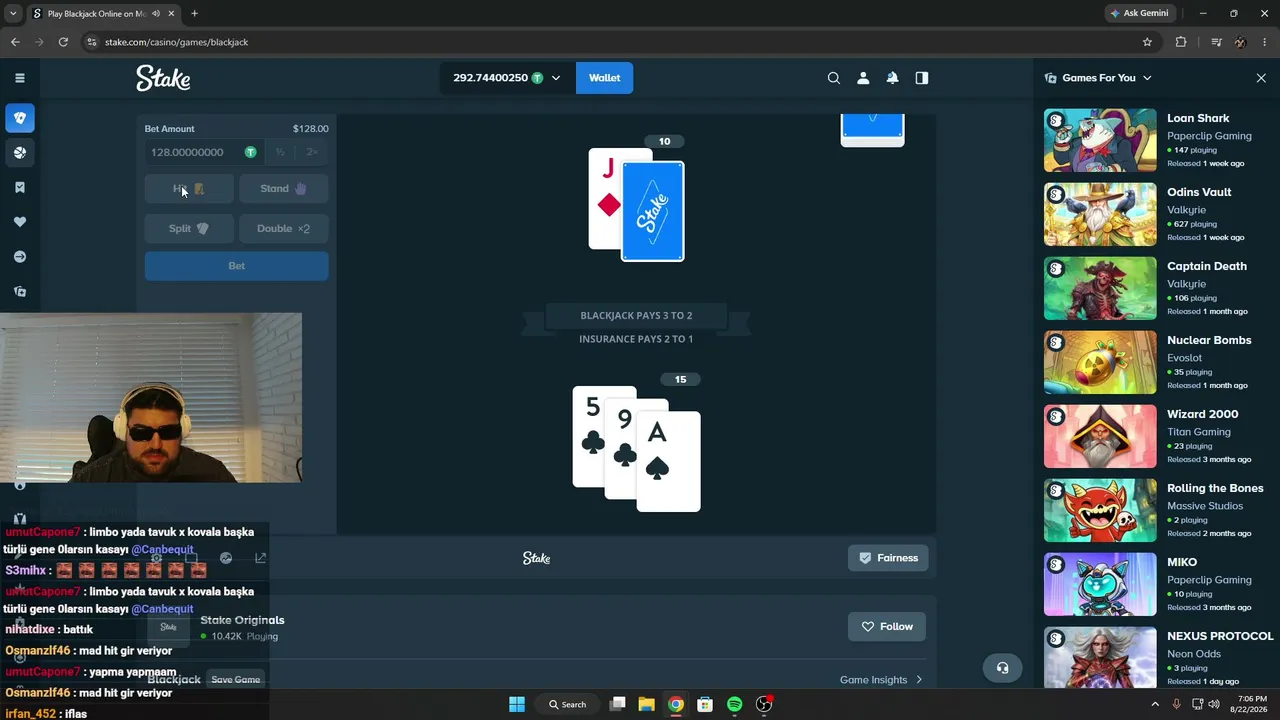
Task: Click the Ask Gemini button
Action: [1139, 13]
